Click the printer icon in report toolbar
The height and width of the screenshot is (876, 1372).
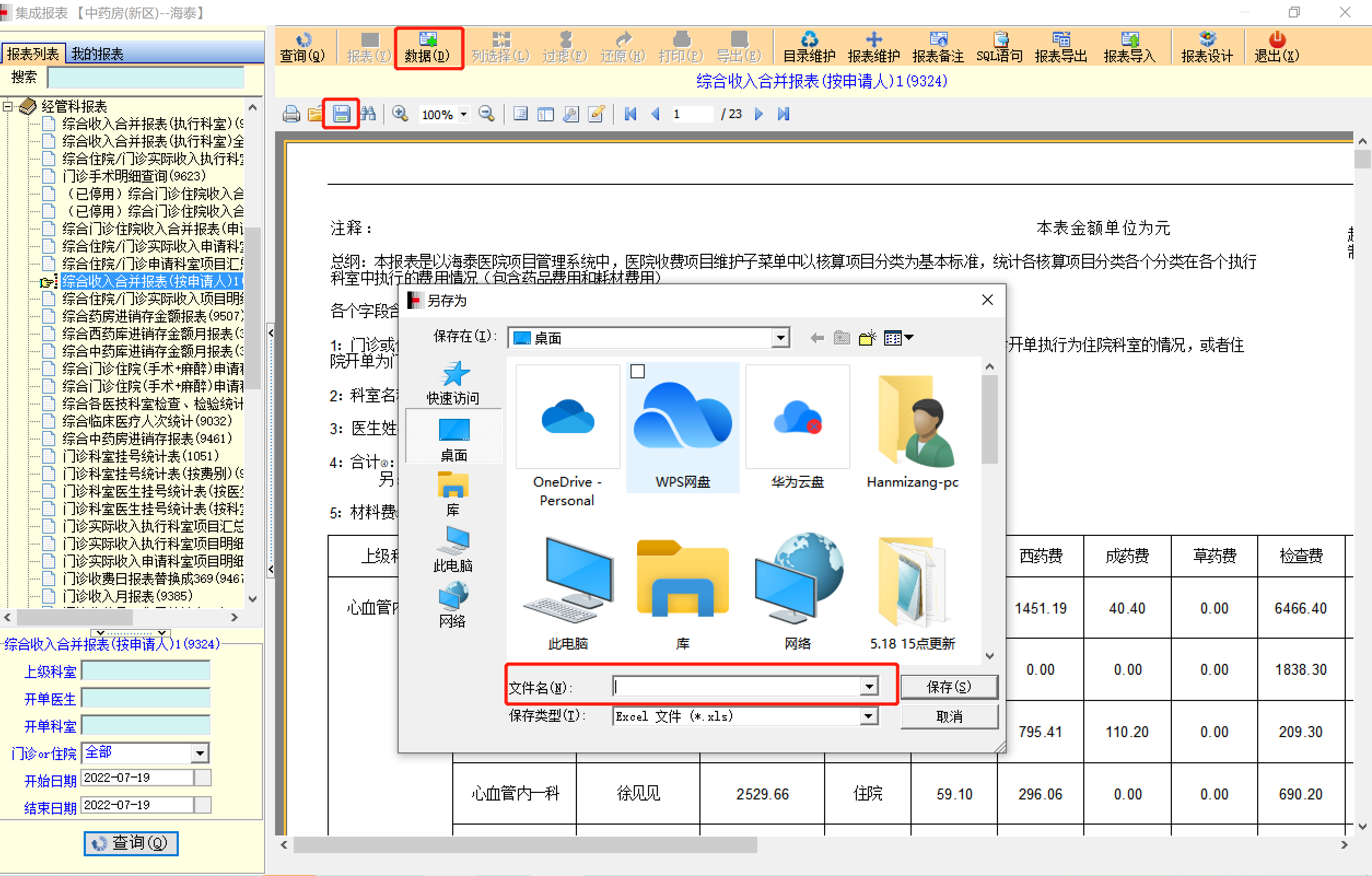[x=291, y=114]
